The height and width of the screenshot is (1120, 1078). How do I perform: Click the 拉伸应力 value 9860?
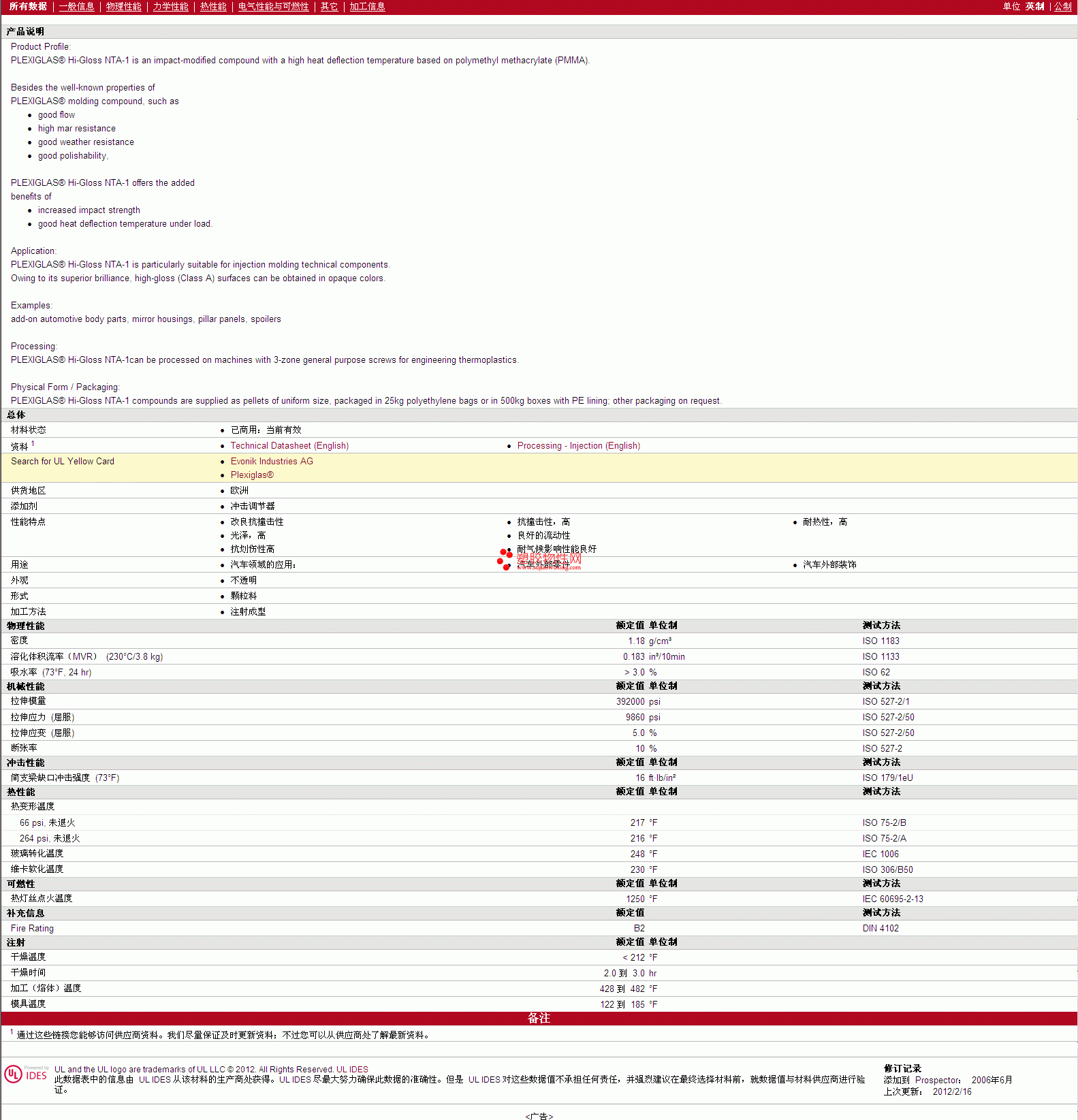pos(635,718)
